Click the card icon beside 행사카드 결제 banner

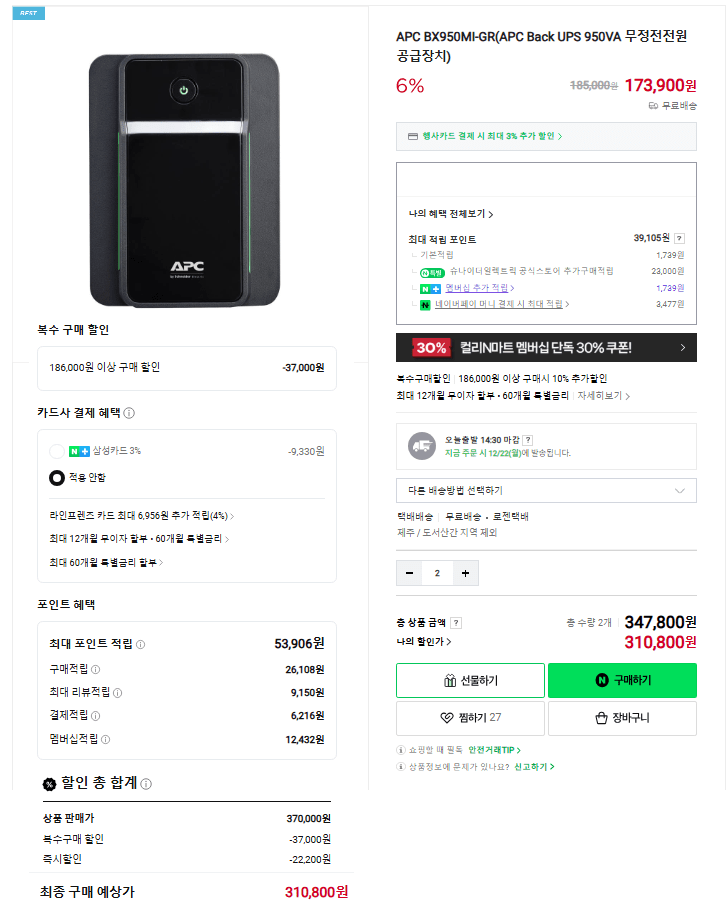414,135
